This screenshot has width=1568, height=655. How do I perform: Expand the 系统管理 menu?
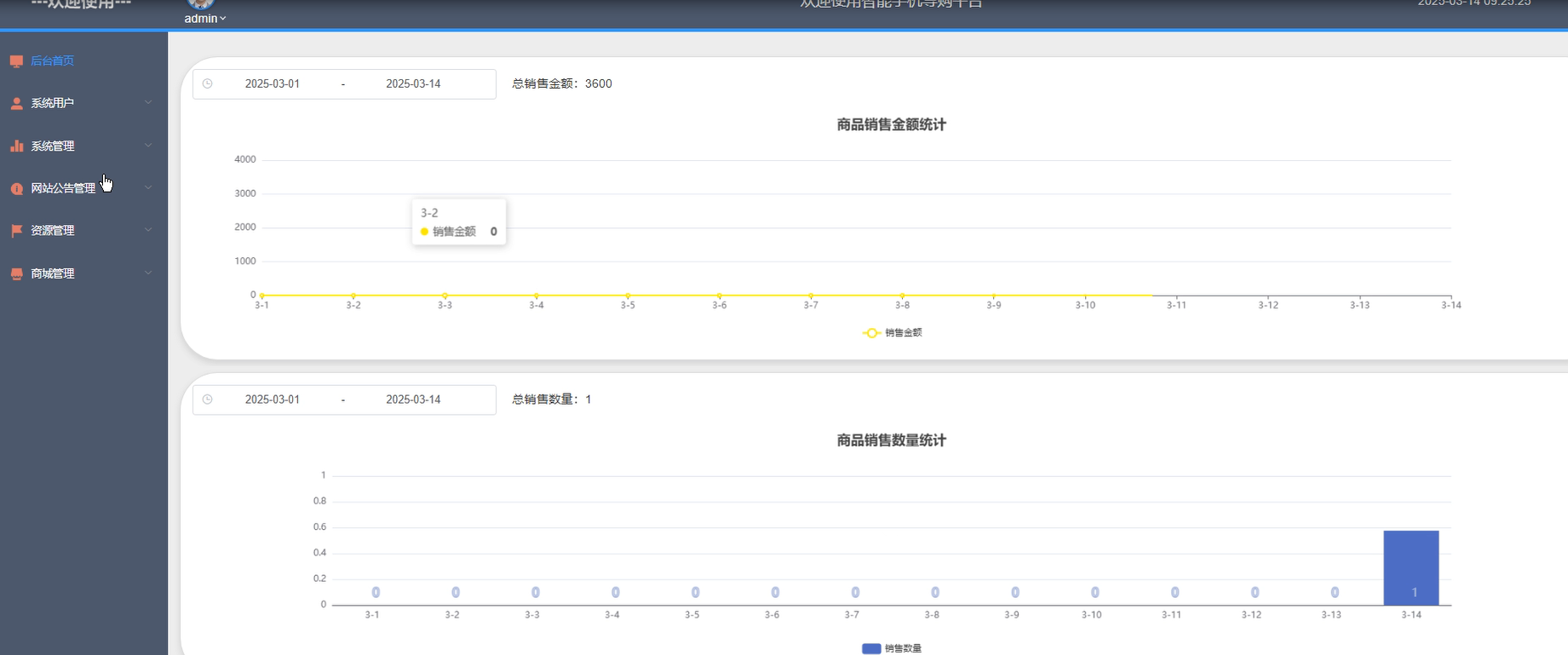click(83, 146)
